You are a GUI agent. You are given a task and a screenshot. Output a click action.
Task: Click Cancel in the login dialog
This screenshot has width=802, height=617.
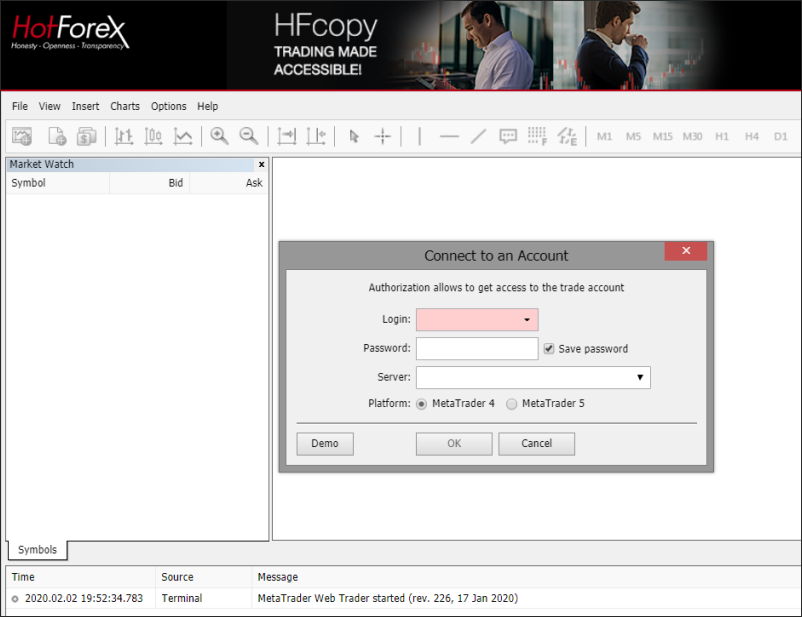[x=537, y=443]
